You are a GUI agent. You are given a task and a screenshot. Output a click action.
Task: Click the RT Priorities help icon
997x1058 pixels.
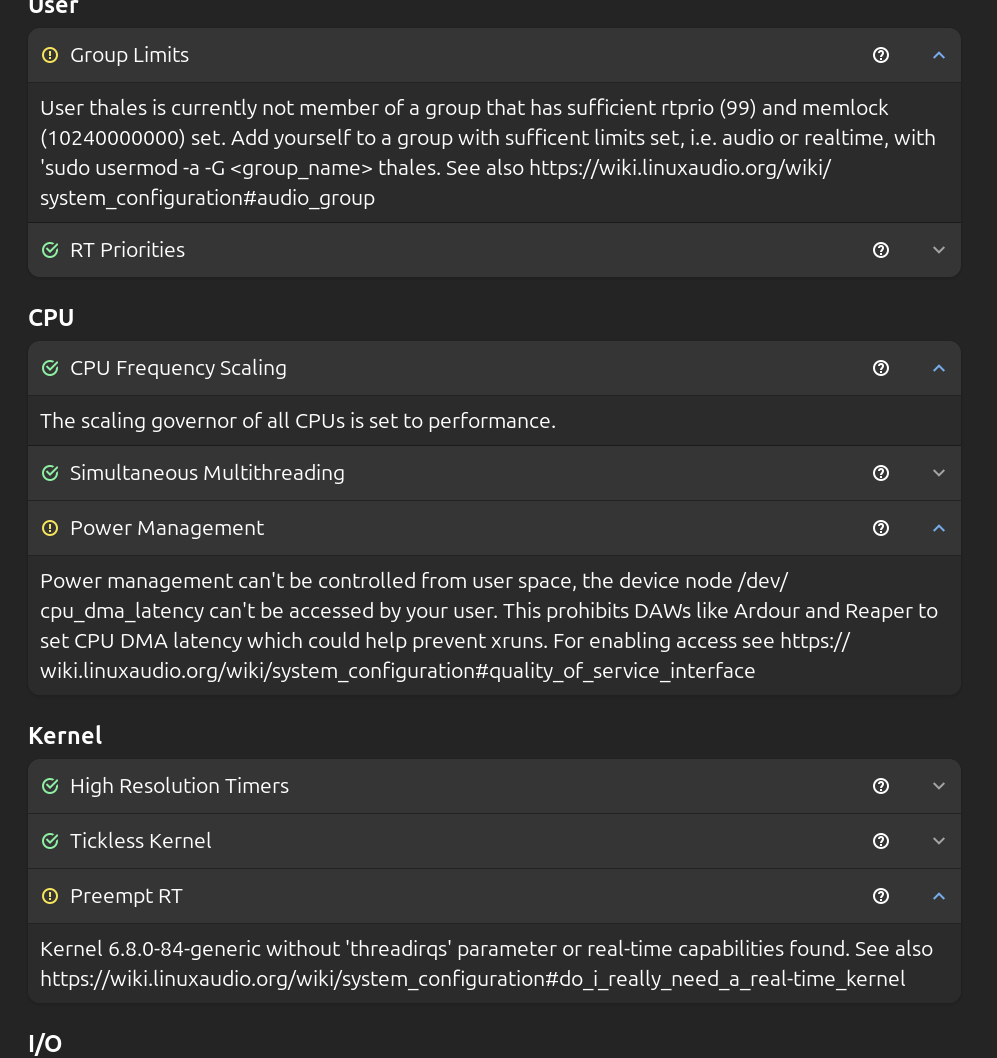click(x=881, y=250)
